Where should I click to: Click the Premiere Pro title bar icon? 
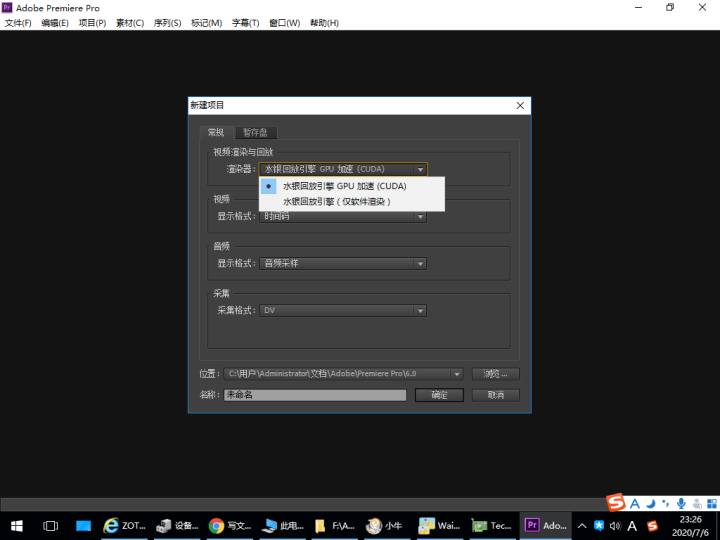tap(7, 8)
